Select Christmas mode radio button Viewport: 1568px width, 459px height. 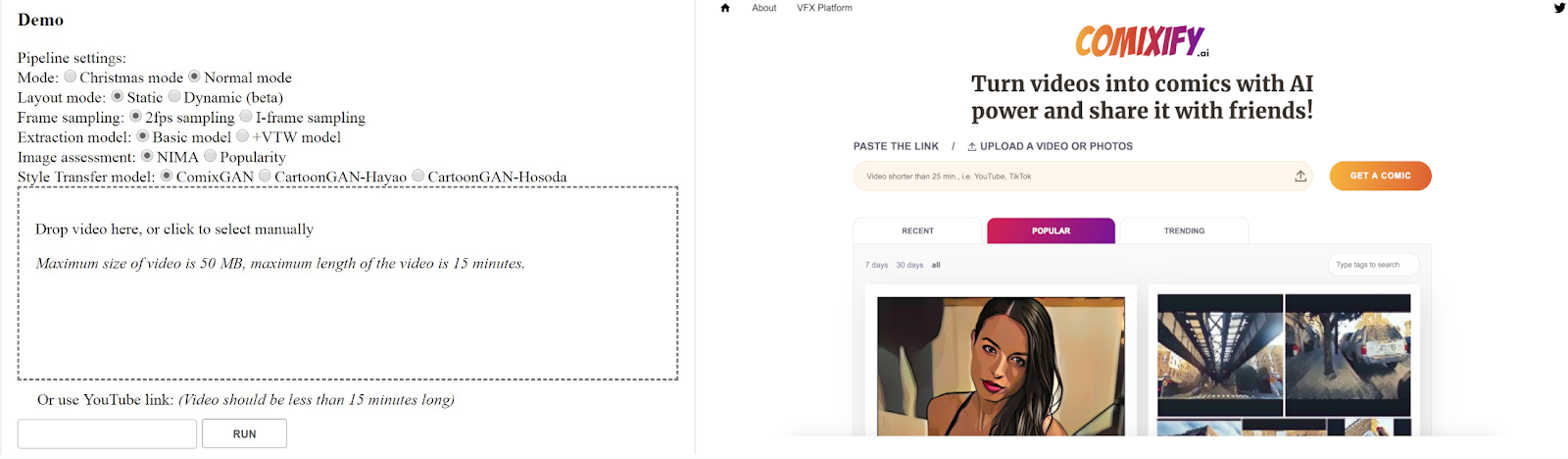point(71,76)
